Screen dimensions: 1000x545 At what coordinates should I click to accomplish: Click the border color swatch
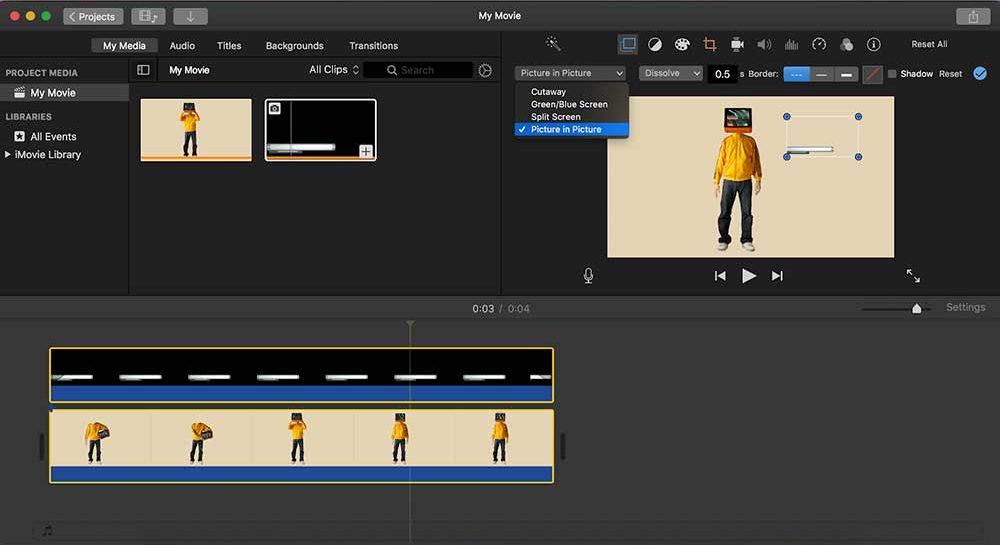tap(872, 74)
